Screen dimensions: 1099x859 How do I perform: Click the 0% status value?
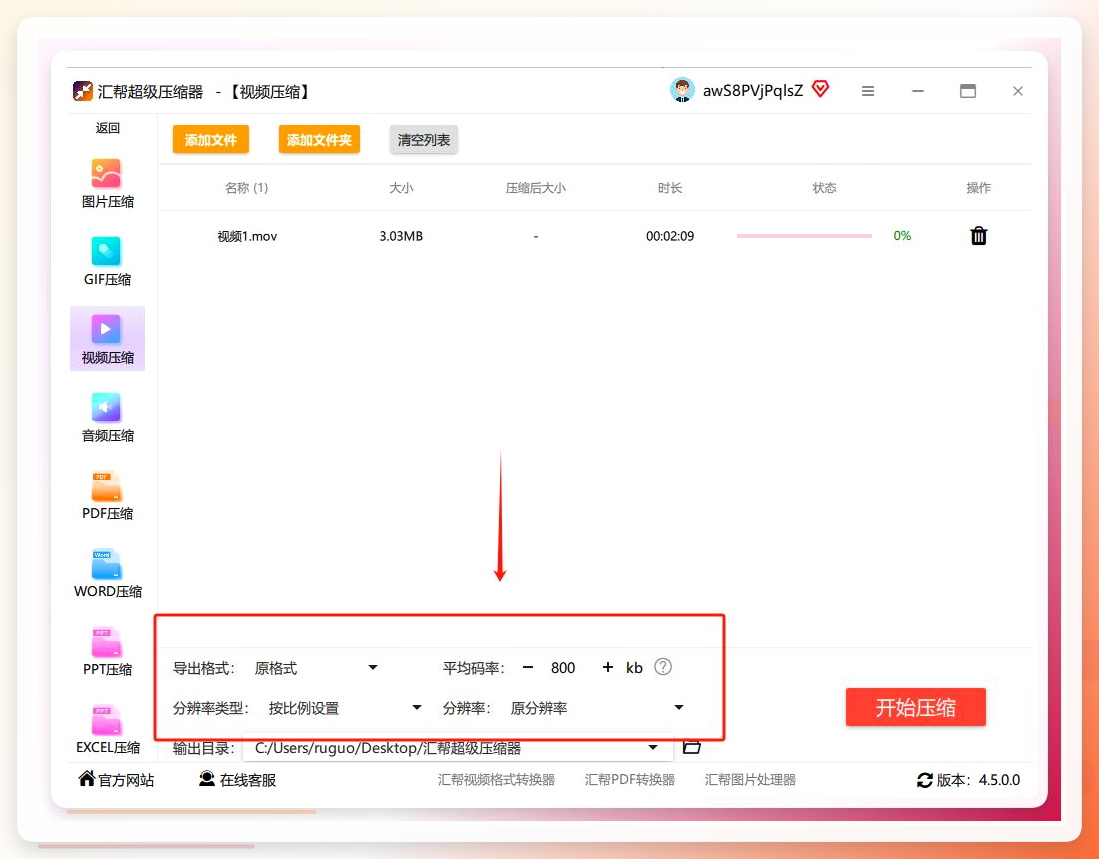point(902,236)
